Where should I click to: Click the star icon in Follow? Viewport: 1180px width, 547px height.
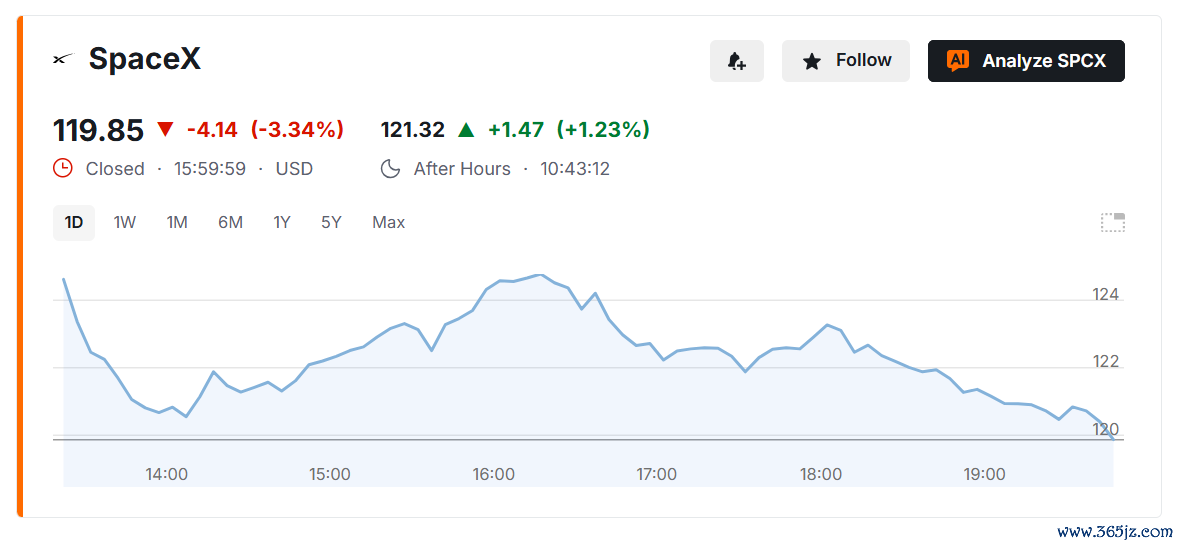click(811, 61)
